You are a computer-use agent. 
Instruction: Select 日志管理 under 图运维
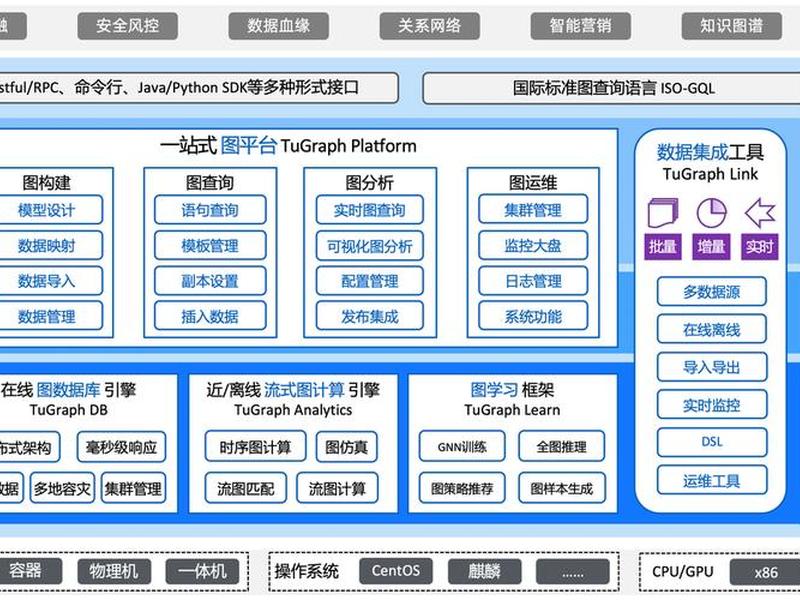(533, 281)
